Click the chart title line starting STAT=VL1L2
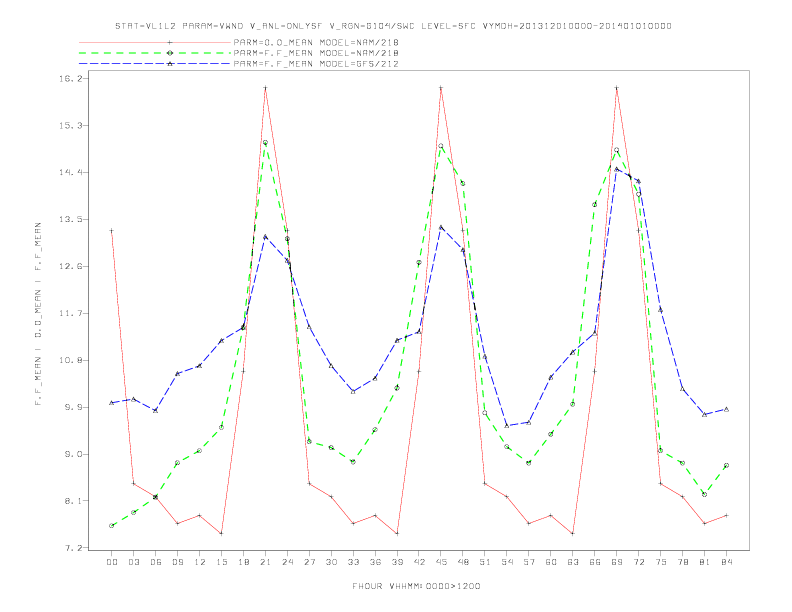The image size is (792, 612). click(393, 26)
